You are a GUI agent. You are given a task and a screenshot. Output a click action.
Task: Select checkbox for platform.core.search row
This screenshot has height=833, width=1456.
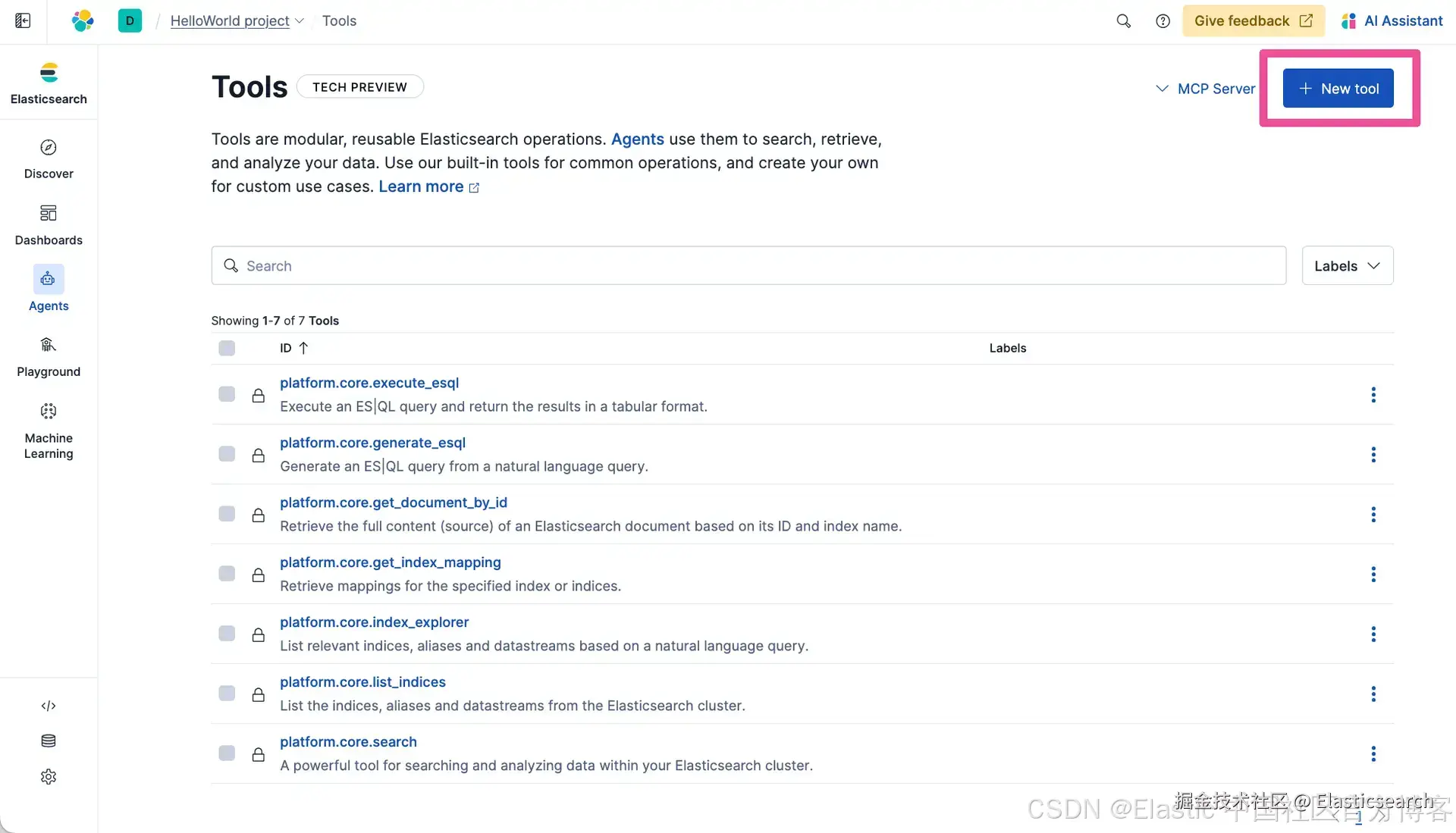click(227, 753)
